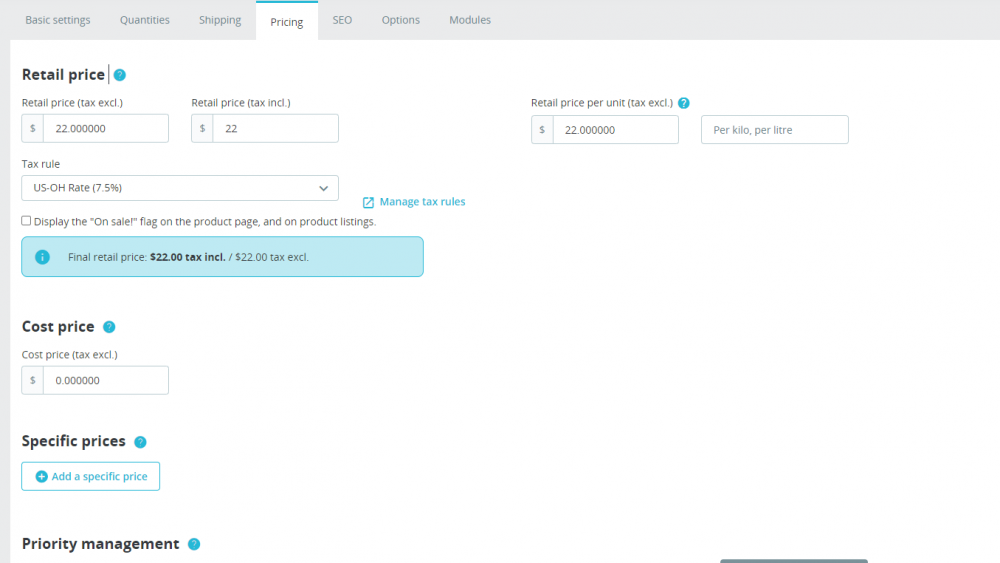Click the Add a specific price button
The image size is (1000, 563).
pos(91,476)
